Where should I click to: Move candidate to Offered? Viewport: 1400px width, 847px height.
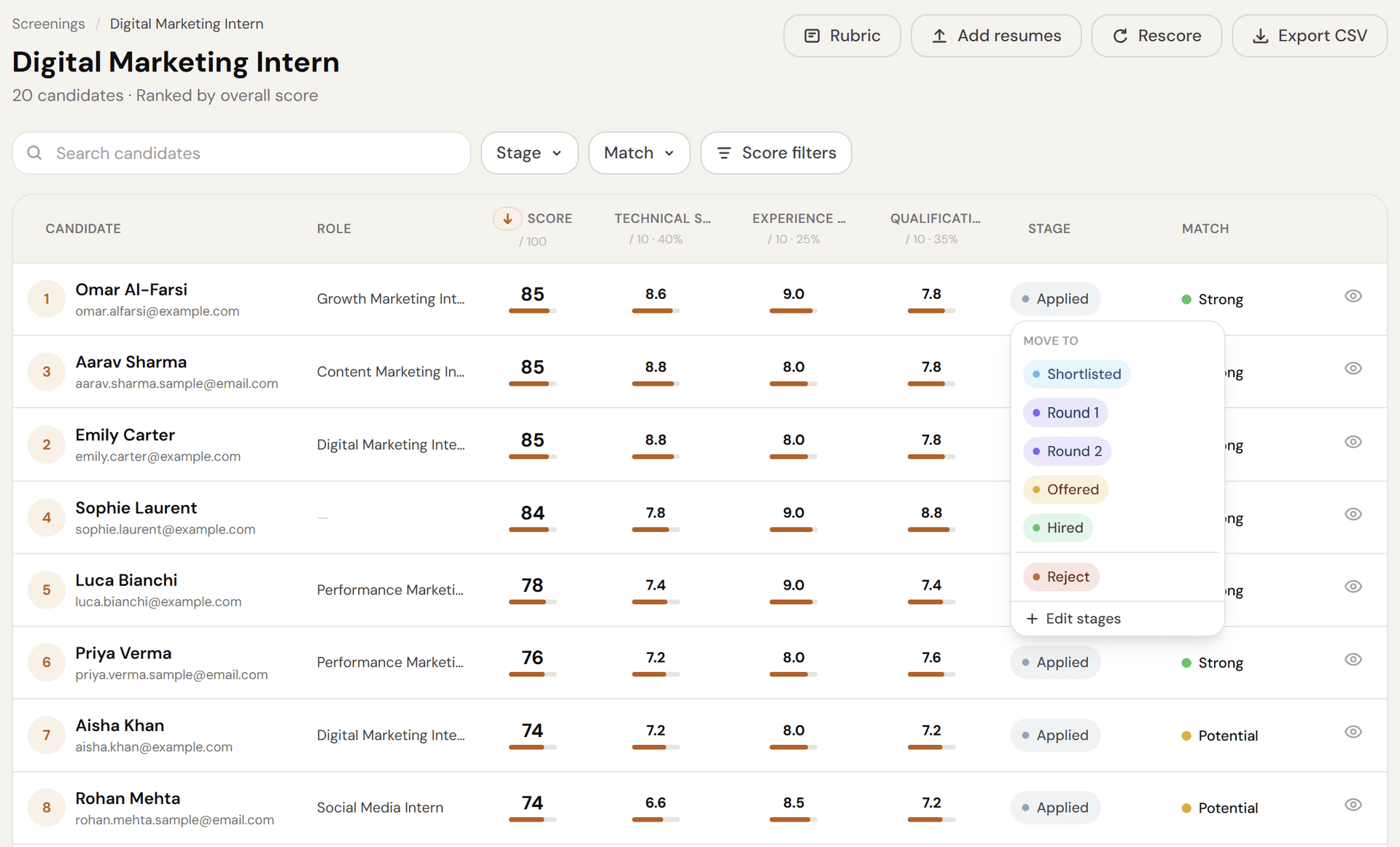click(x=1065, y=490)
